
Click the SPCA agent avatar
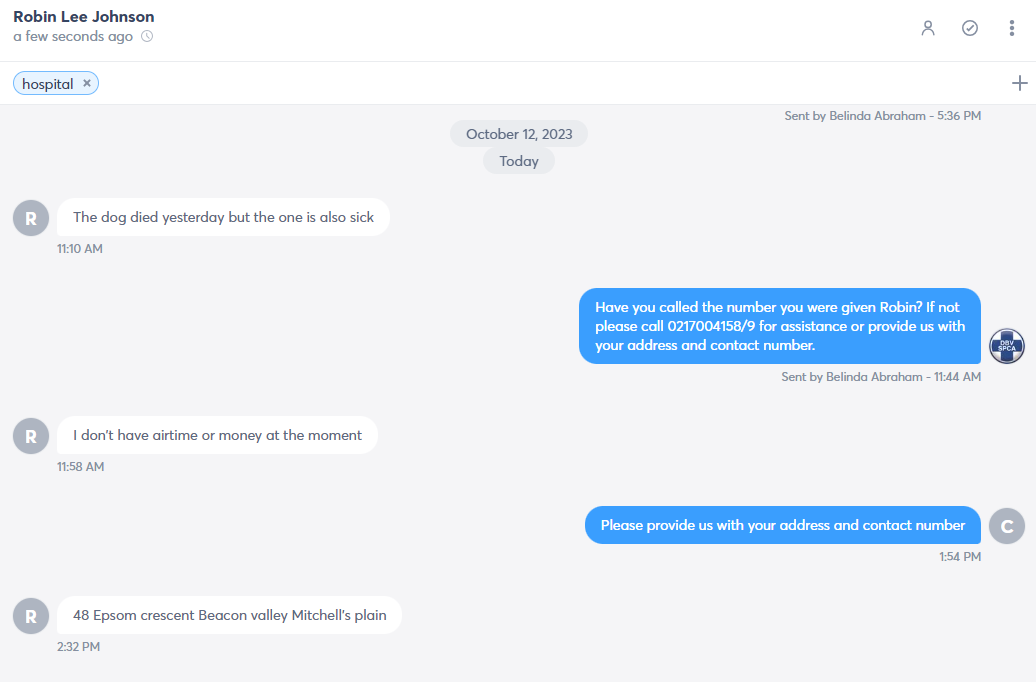pos(1006,346)
